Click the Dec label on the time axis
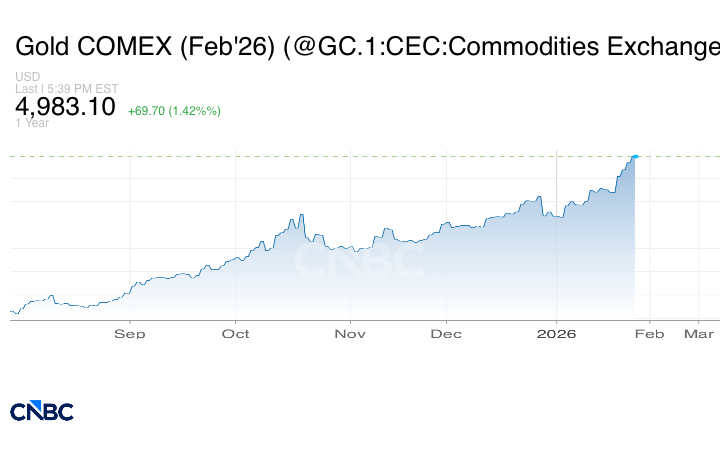Image resolution: width=720 pixels, height=450 pixels. [x=446, y=334]
